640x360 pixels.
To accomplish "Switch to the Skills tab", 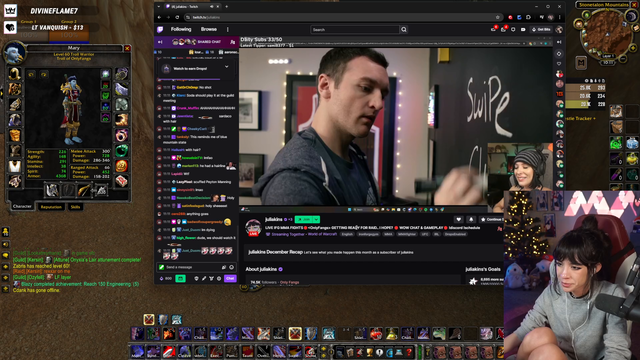I will [x=76, y=207].
